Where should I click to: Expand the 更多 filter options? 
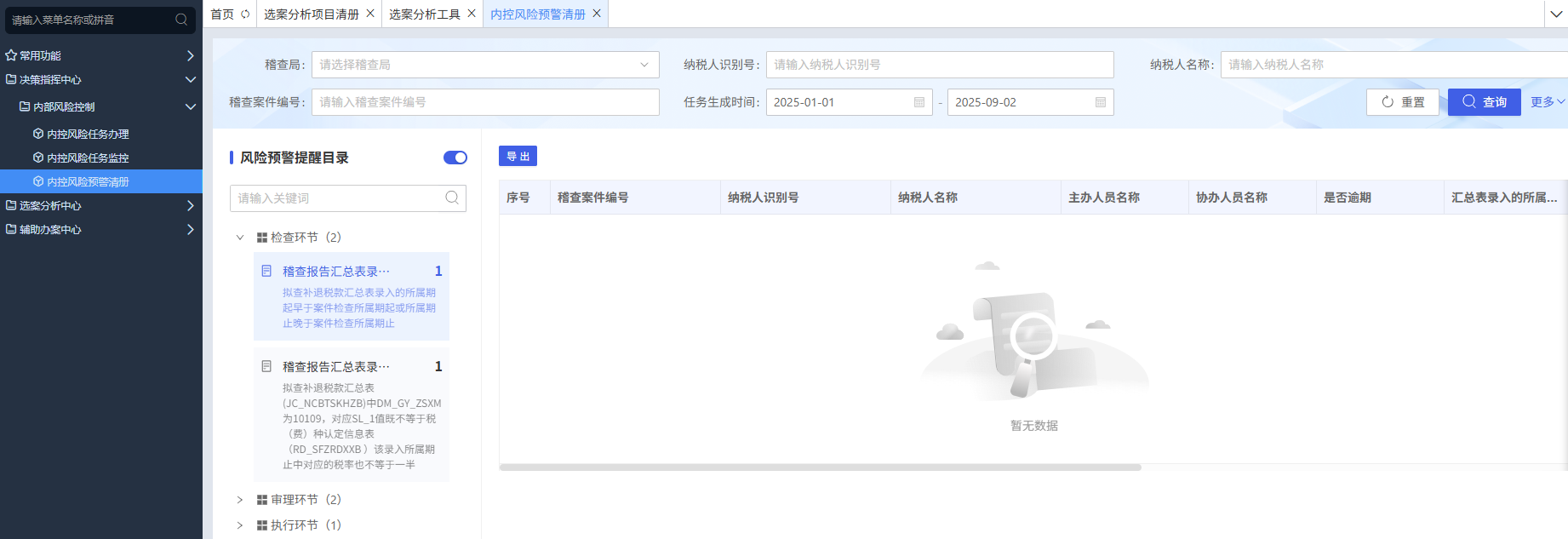[1547, 102]
